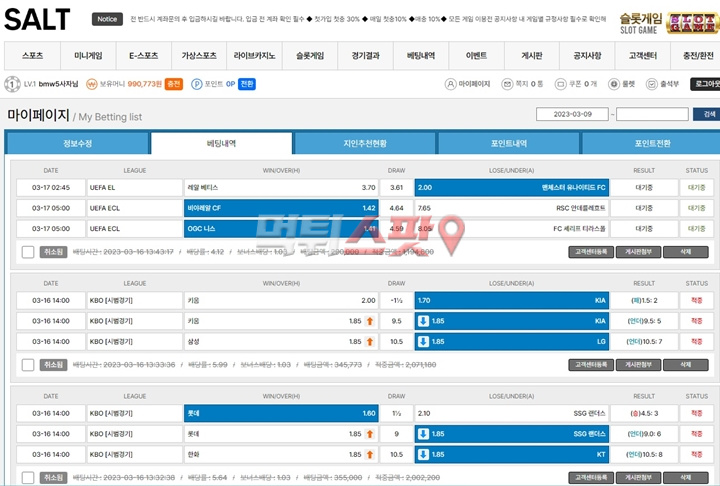720x486 pixels.
Task: Switch to the 포인트내역 tab
Action: 509,144
